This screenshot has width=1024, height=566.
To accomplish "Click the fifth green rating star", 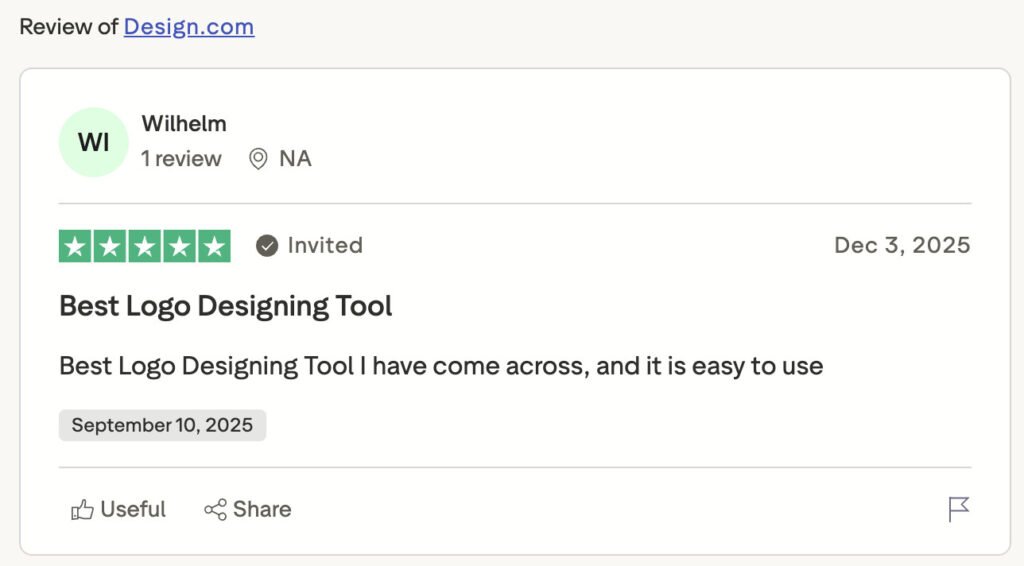I will click(x=214, y=246).
